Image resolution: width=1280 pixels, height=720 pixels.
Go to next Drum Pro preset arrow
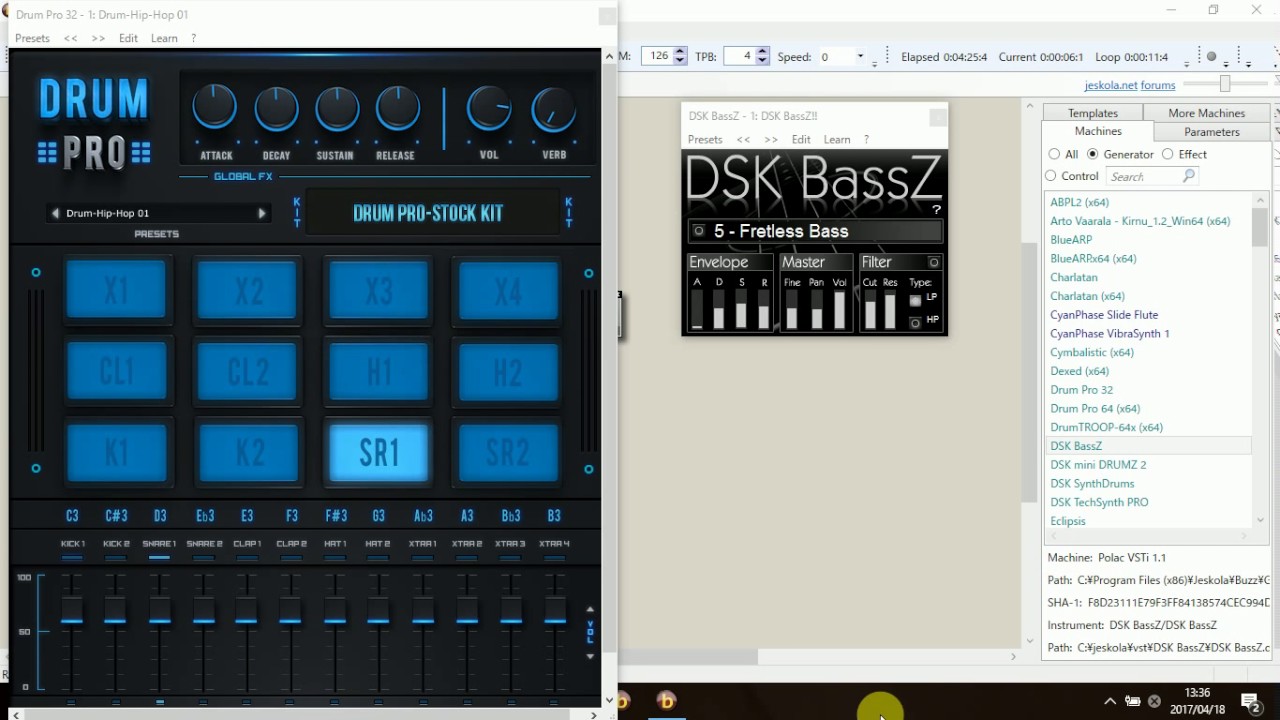[x=262, y=213]
